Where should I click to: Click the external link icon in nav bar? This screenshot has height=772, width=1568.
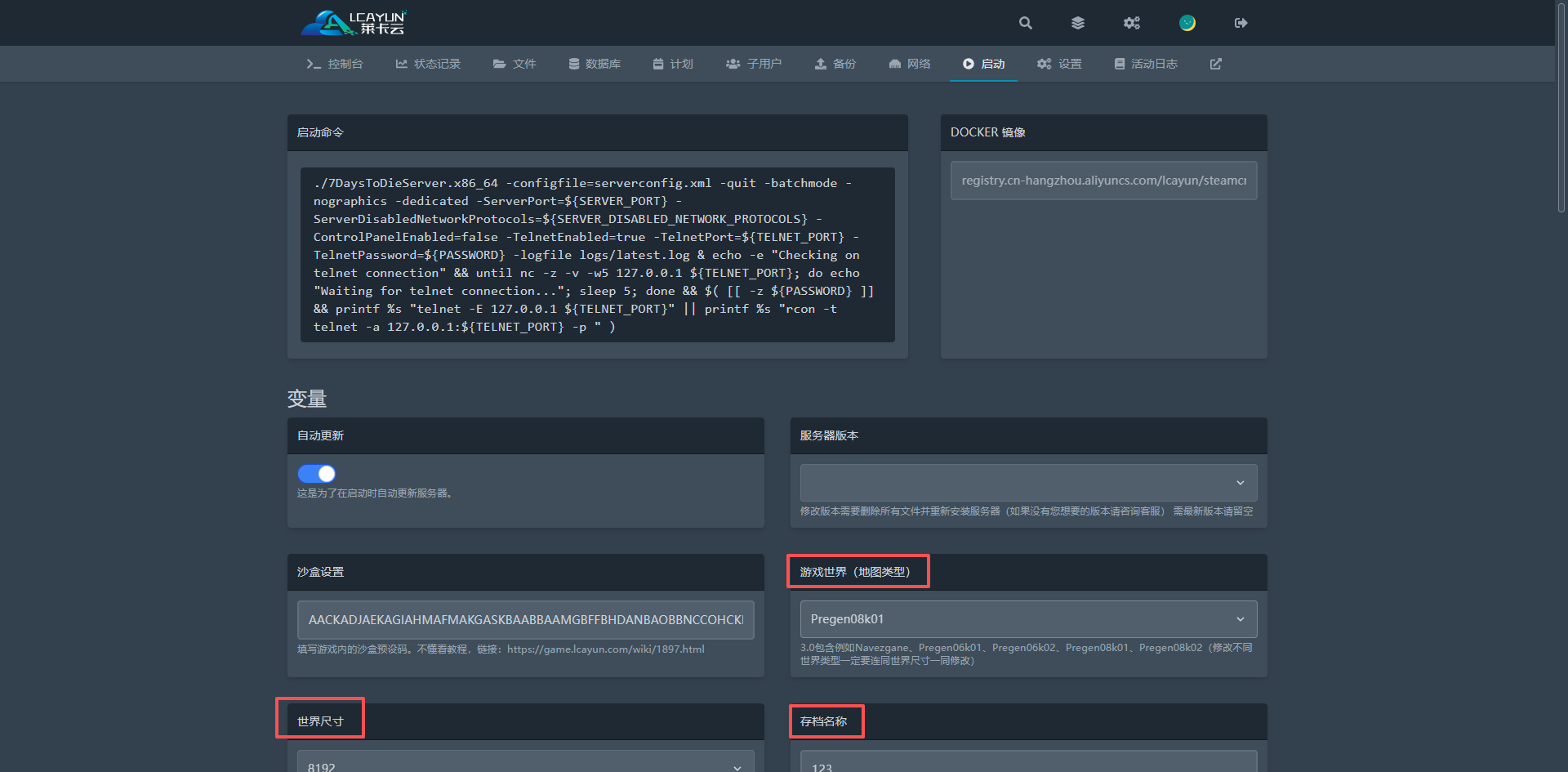[1216, 64]
